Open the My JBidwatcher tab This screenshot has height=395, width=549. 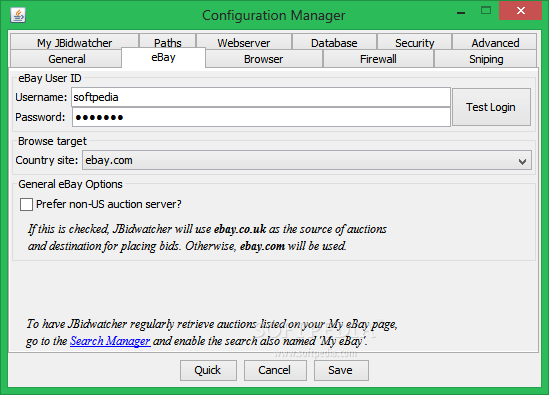coord(75,43)
